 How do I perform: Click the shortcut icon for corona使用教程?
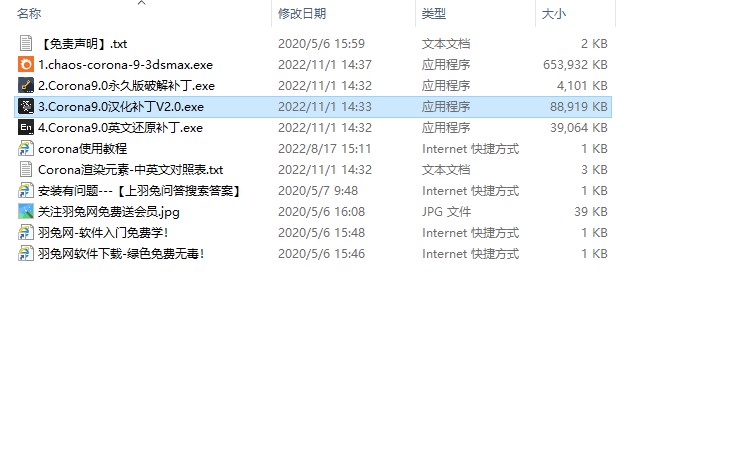[x=26, y=148]
